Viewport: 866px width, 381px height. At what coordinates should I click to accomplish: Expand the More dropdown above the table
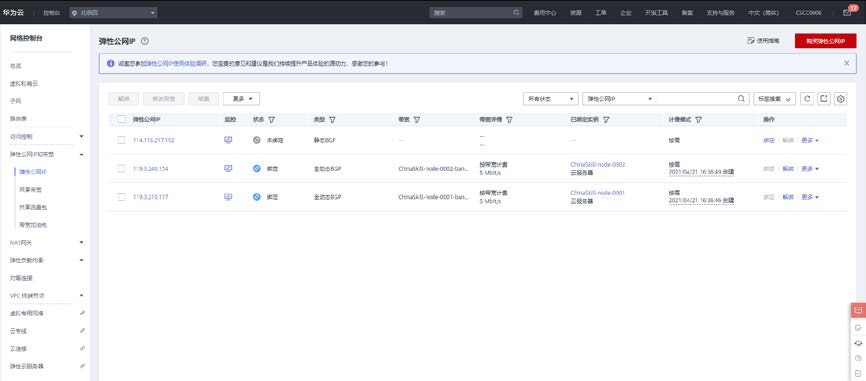tap(241, 99)
